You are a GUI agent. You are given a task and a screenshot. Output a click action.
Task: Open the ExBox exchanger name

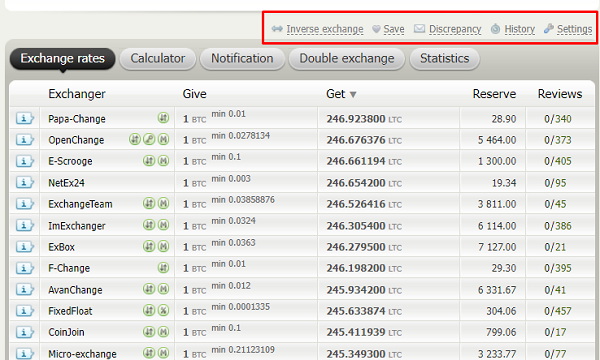(x=61, y=247)
